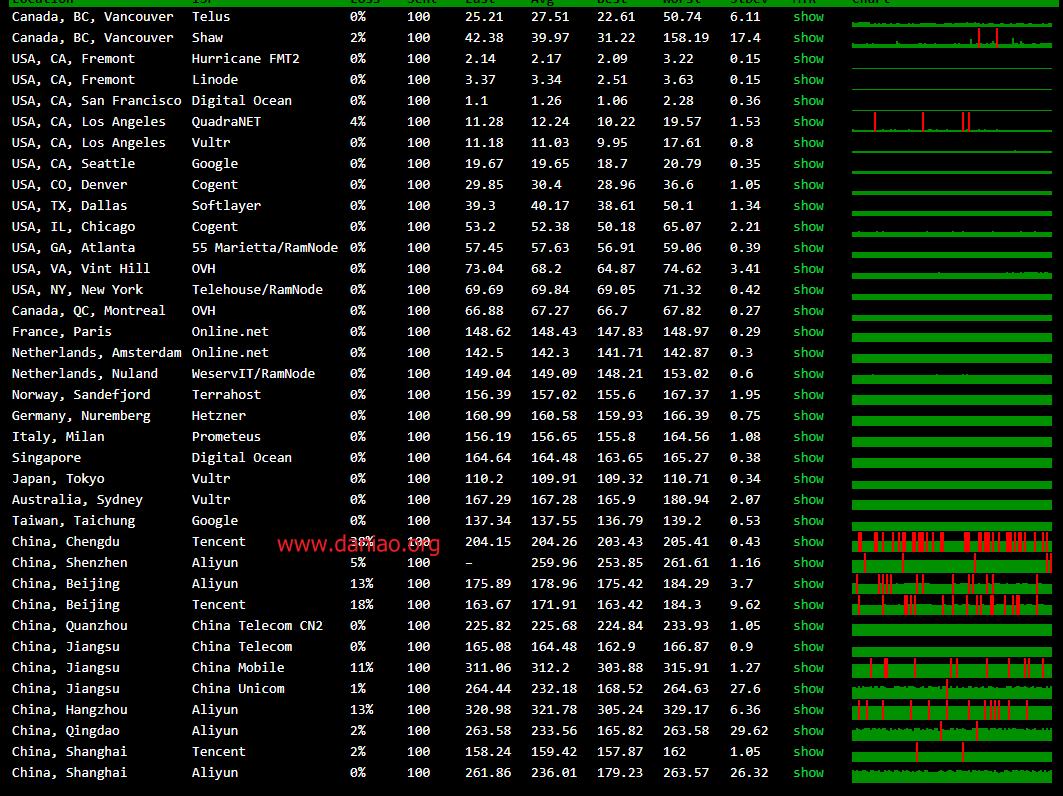Click latency chart for Vancouver Shaw row
This screenshot has height=796, width=1063.
952,38
